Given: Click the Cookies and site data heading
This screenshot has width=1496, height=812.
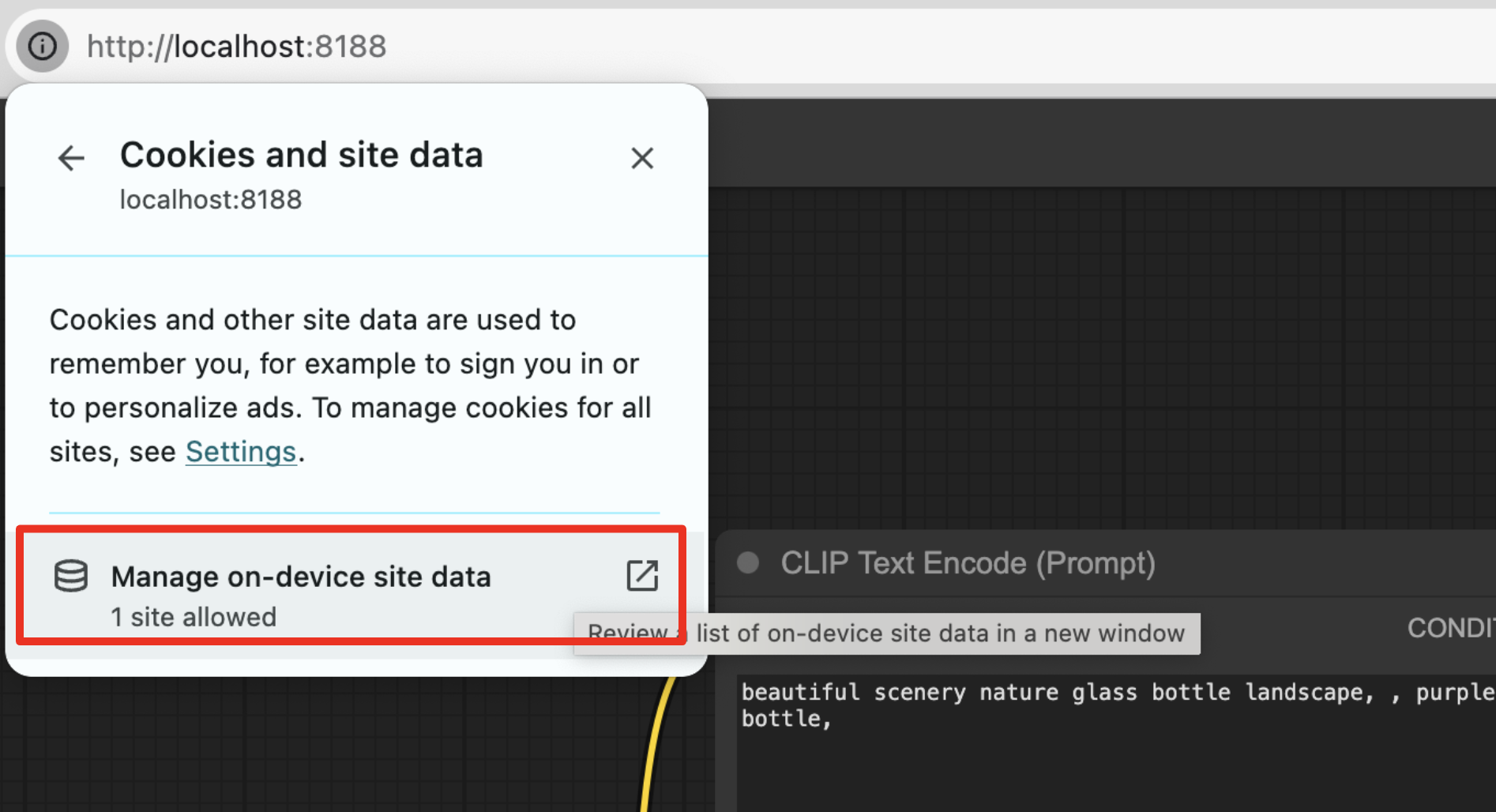Looking at the screenshot, I should (x=302, y=154).
